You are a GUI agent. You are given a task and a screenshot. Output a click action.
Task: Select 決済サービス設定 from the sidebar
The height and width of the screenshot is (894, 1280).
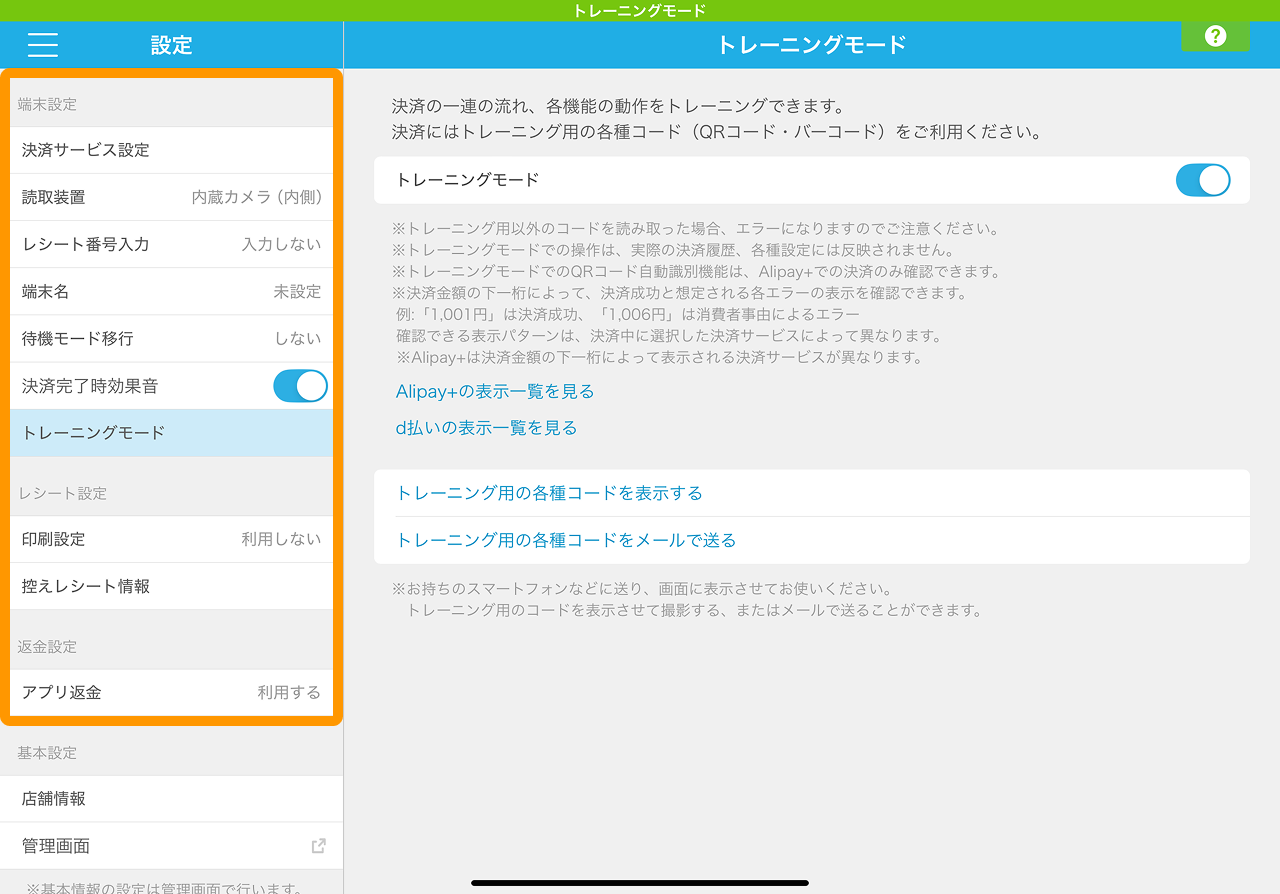coord(171,149)
